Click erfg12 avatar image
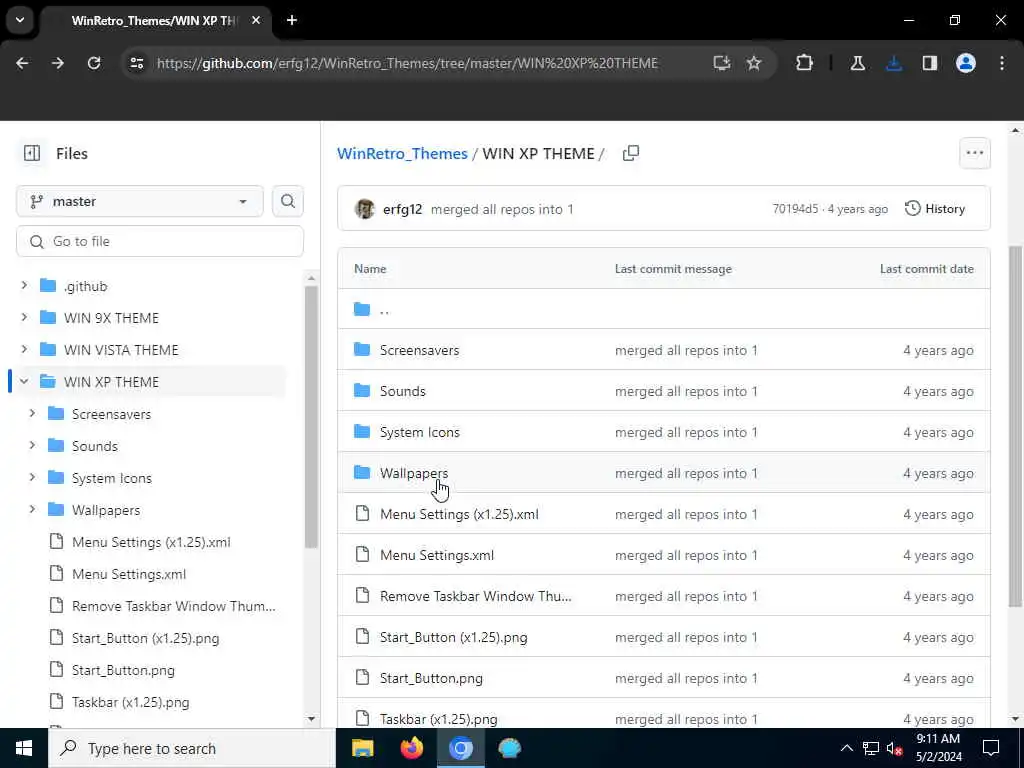 [x=364, y=209]
